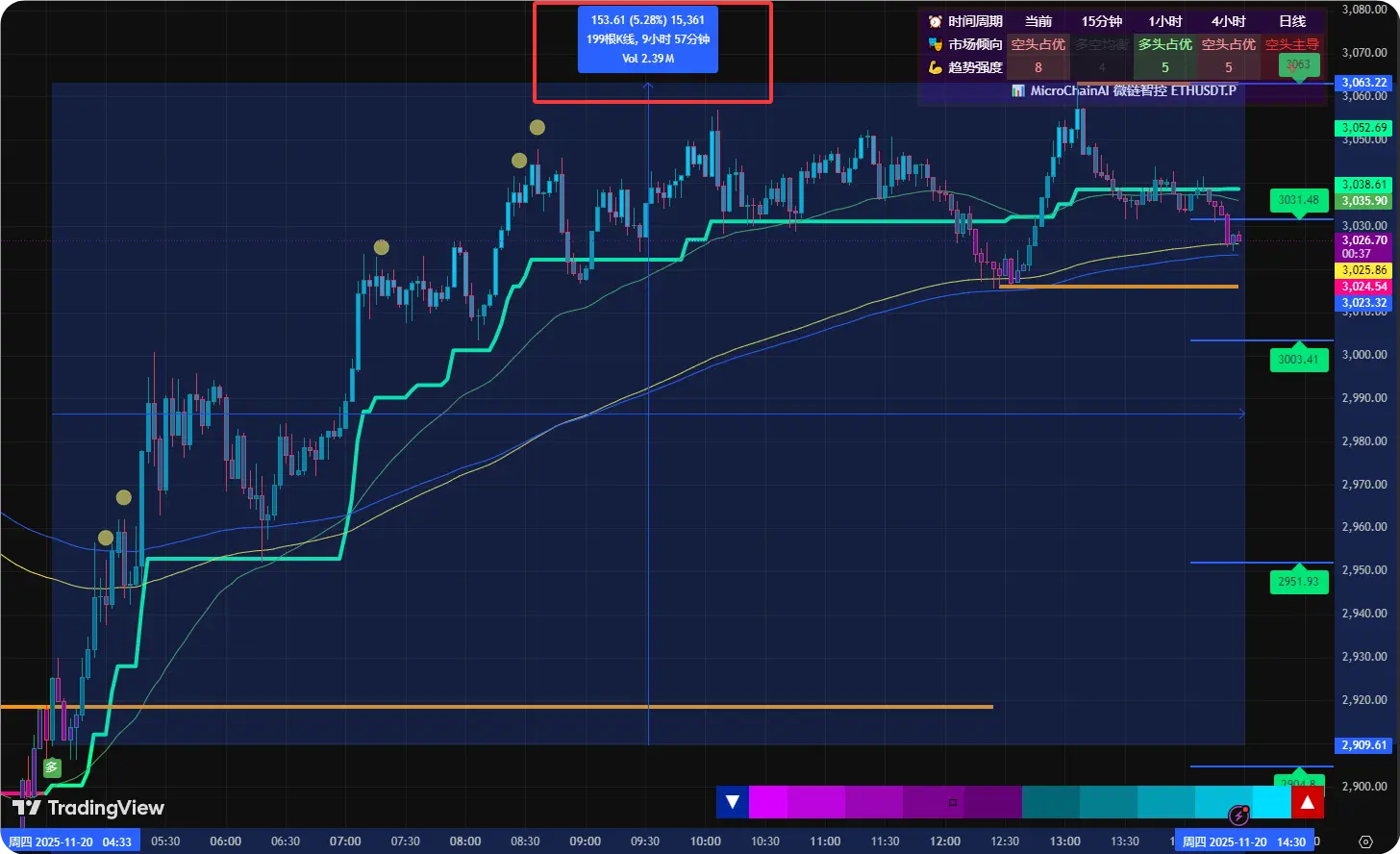
Task: Click the 3,000.00 price axis label
Action: pos(1363,355)
